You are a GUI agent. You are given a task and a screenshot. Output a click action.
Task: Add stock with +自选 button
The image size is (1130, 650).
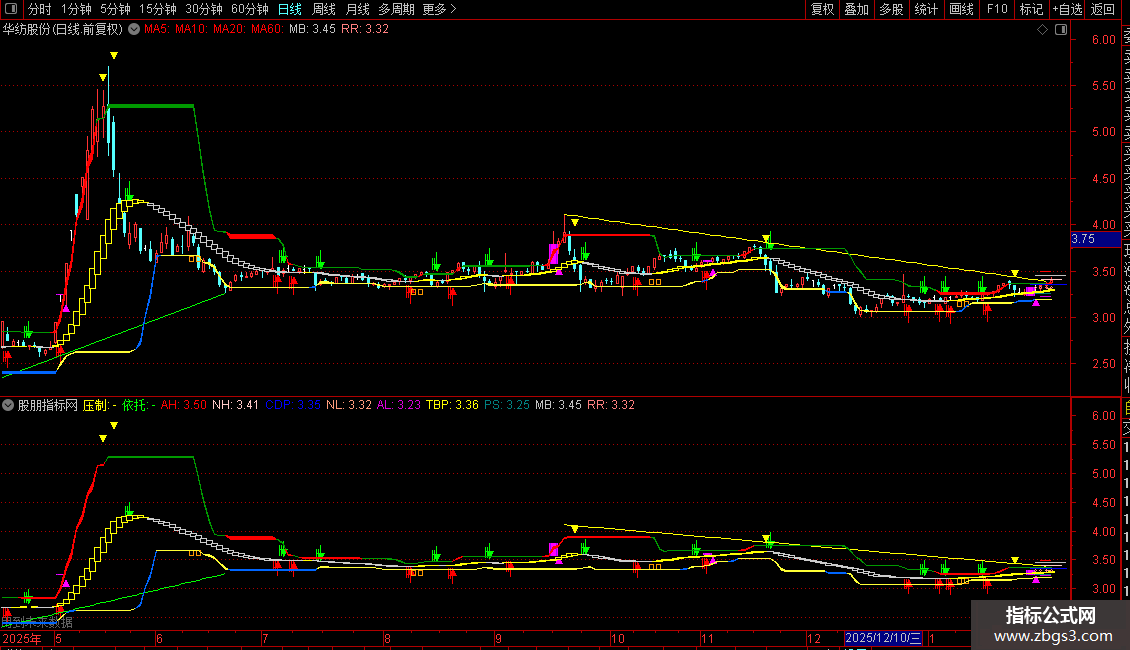[1067, 9]
